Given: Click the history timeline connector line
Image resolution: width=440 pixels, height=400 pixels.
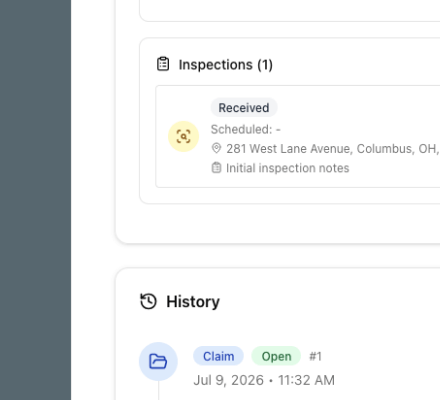Looking at the screenshot, I should [x=158, y=390].
